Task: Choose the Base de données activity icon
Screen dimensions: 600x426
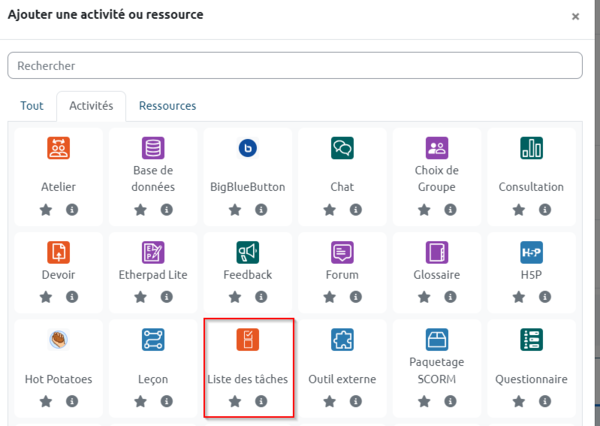Action: [x=153, y=148]
